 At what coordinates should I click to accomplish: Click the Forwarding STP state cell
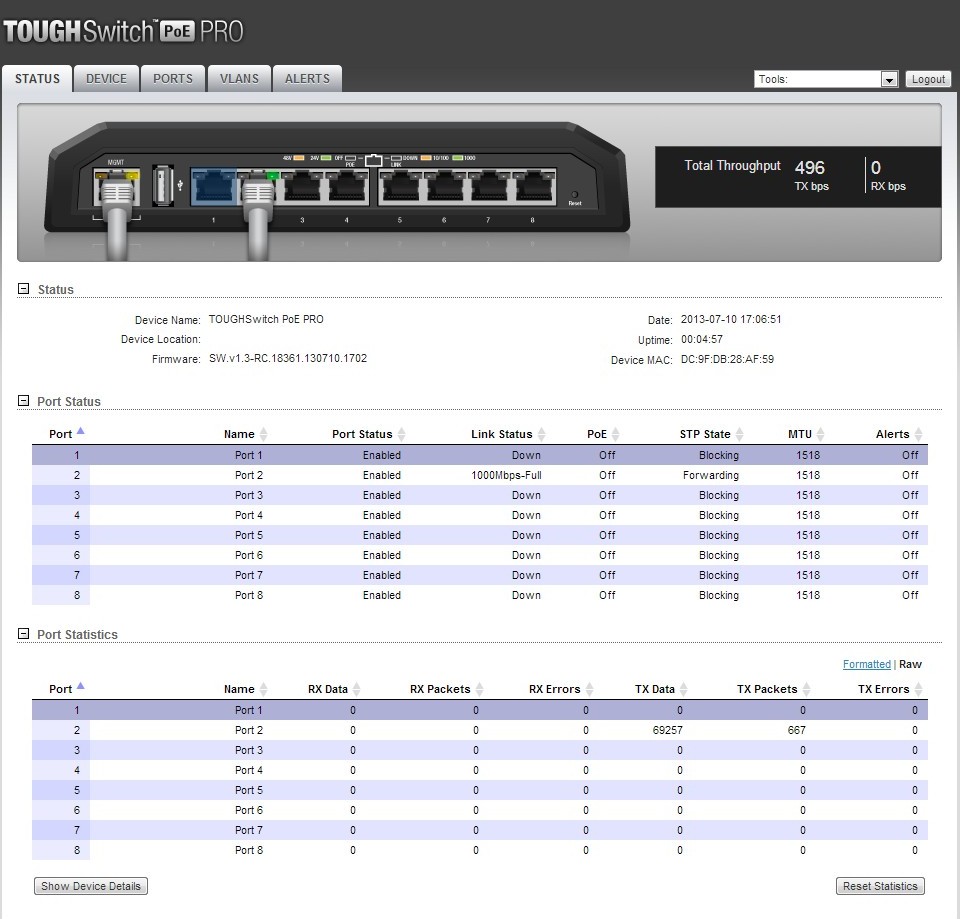coord(711,475)
